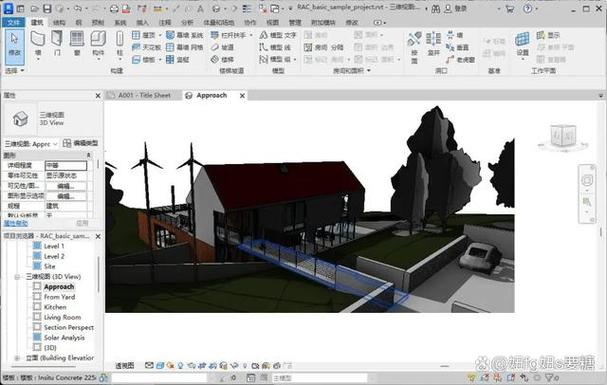Switch to the 管理 ribbon tab
This screenshot has height=385, width=607.
(x=295, y=22)
